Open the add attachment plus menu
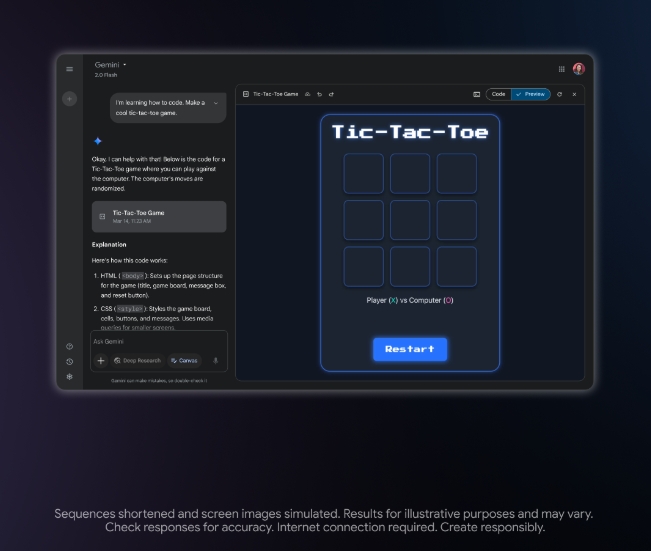Screen dimensions: 651x551 click(x=101, y=360)
